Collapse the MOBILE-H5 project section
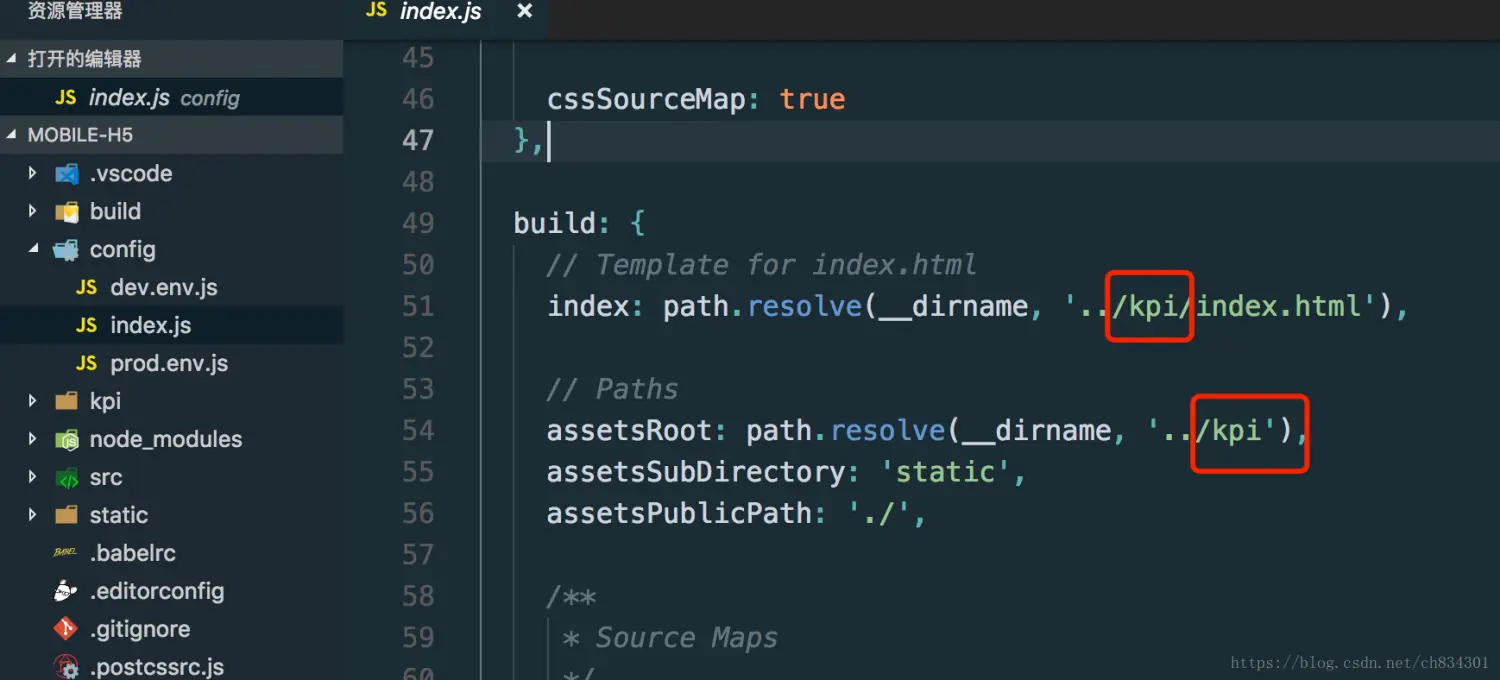Viewport: 1500px width, 680px height. (x=12, y=135)
